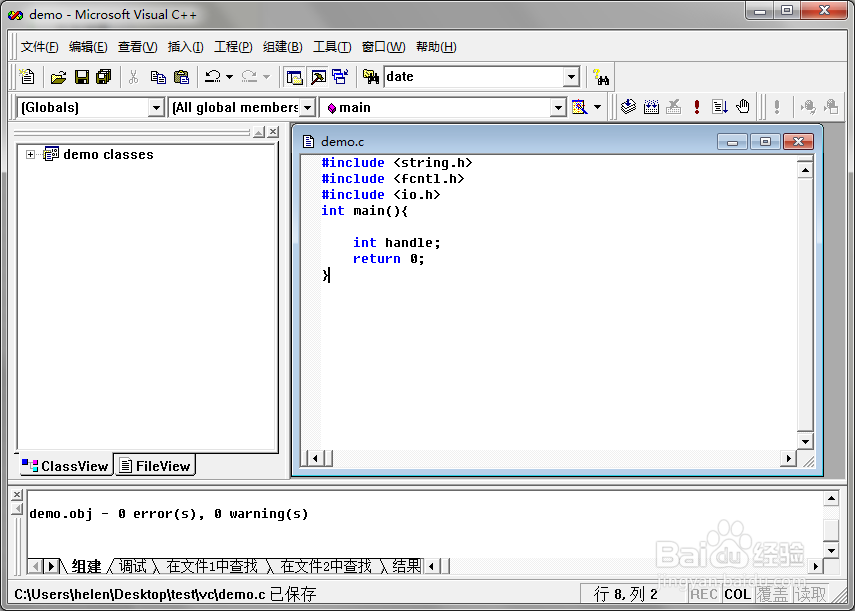This screenshot has height=611, width=855.
Task: Select the 组建 output tab
Action: pyautogui.click(x=86, y=567)
